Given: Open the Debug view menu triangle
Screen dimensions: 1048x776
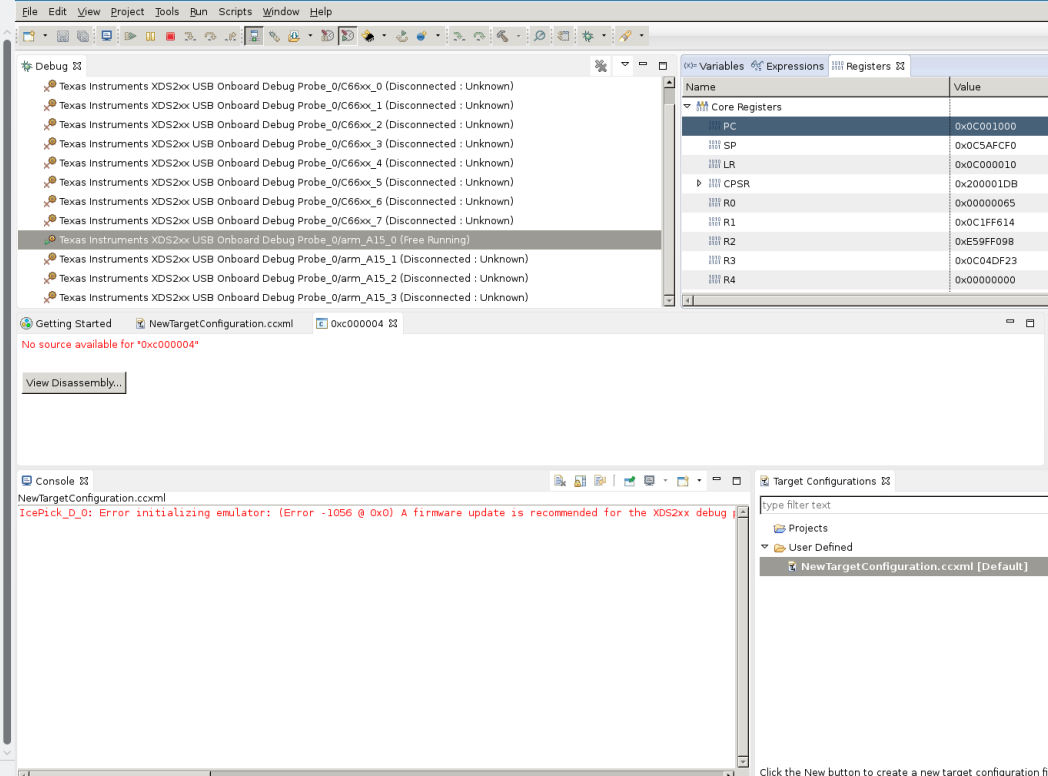Looking at the screenshot, I should point(625,65).
